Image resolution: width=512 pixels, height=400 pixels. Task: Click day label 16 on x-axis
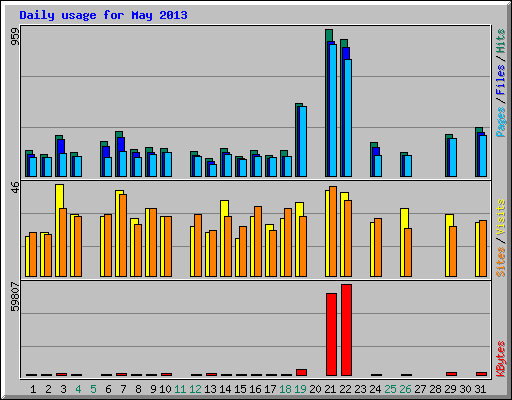[255, 389]
